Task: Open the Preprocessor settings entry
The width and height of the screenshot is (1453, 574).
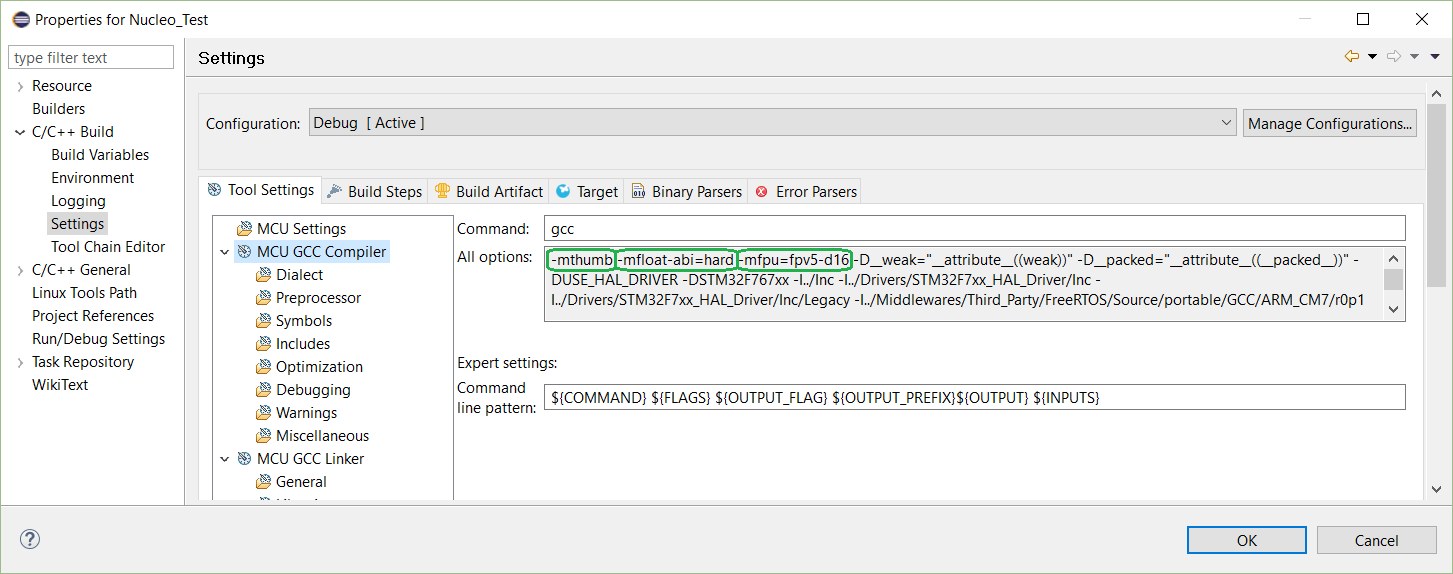Action: pos(318,298)
